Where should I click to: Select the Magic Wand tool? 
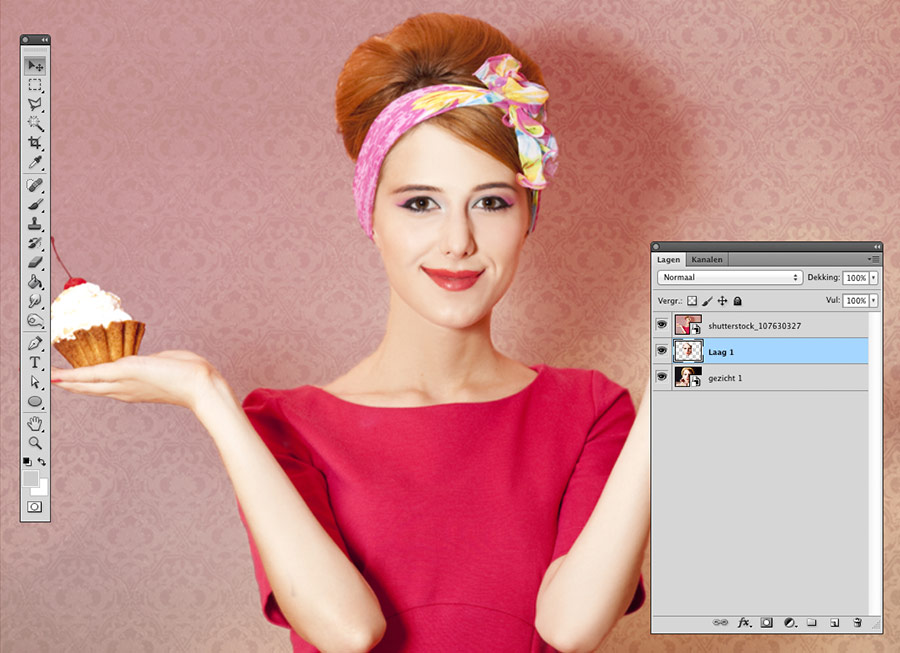pos(35,123)
